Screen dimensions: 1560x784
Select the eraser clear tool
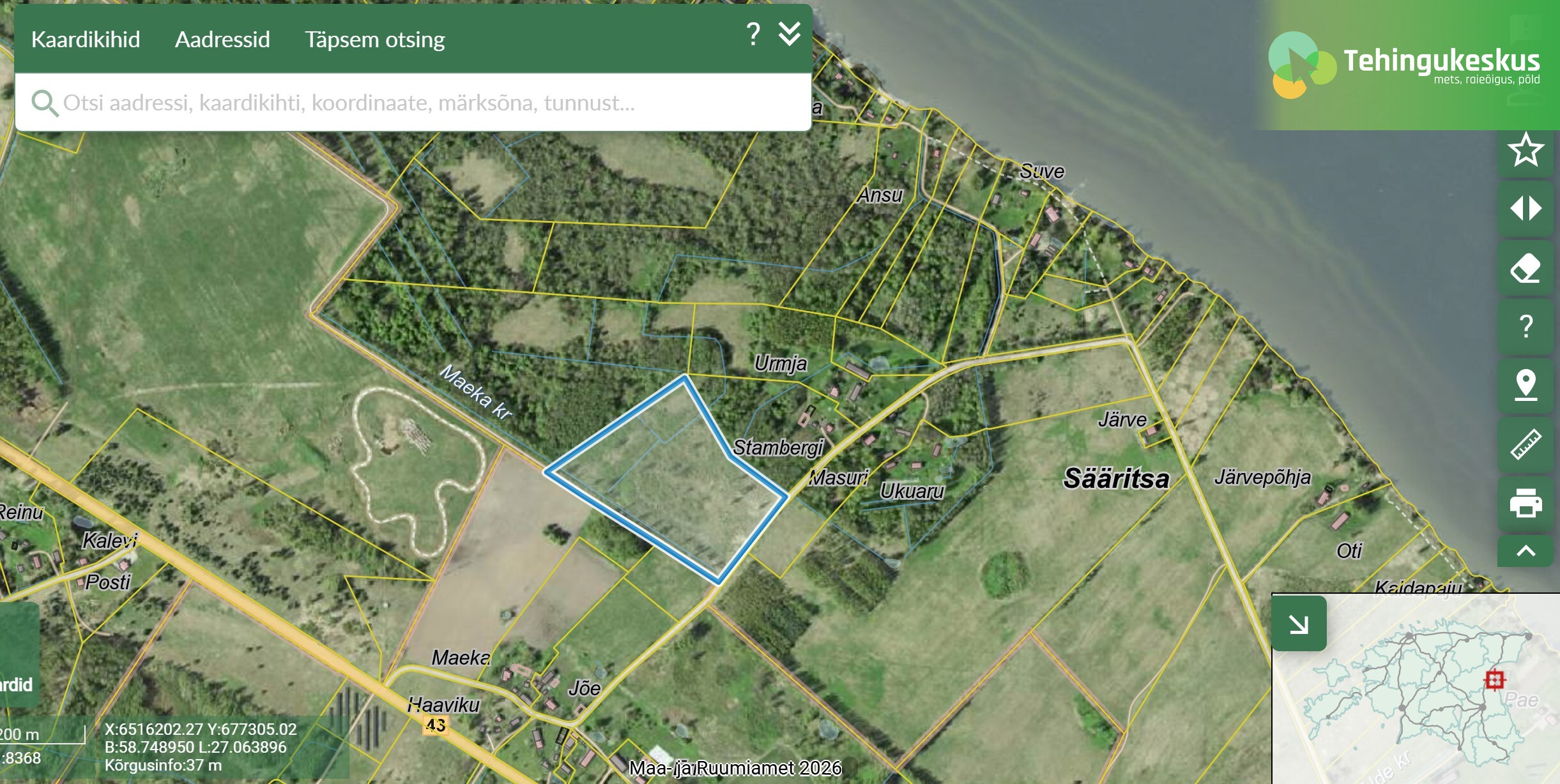(x=1526, y=268)
